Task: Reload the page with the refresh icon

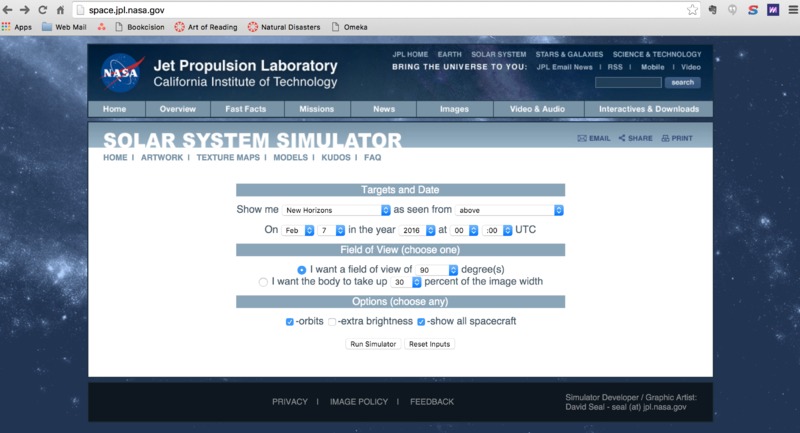Action: [x=42, y=10]
